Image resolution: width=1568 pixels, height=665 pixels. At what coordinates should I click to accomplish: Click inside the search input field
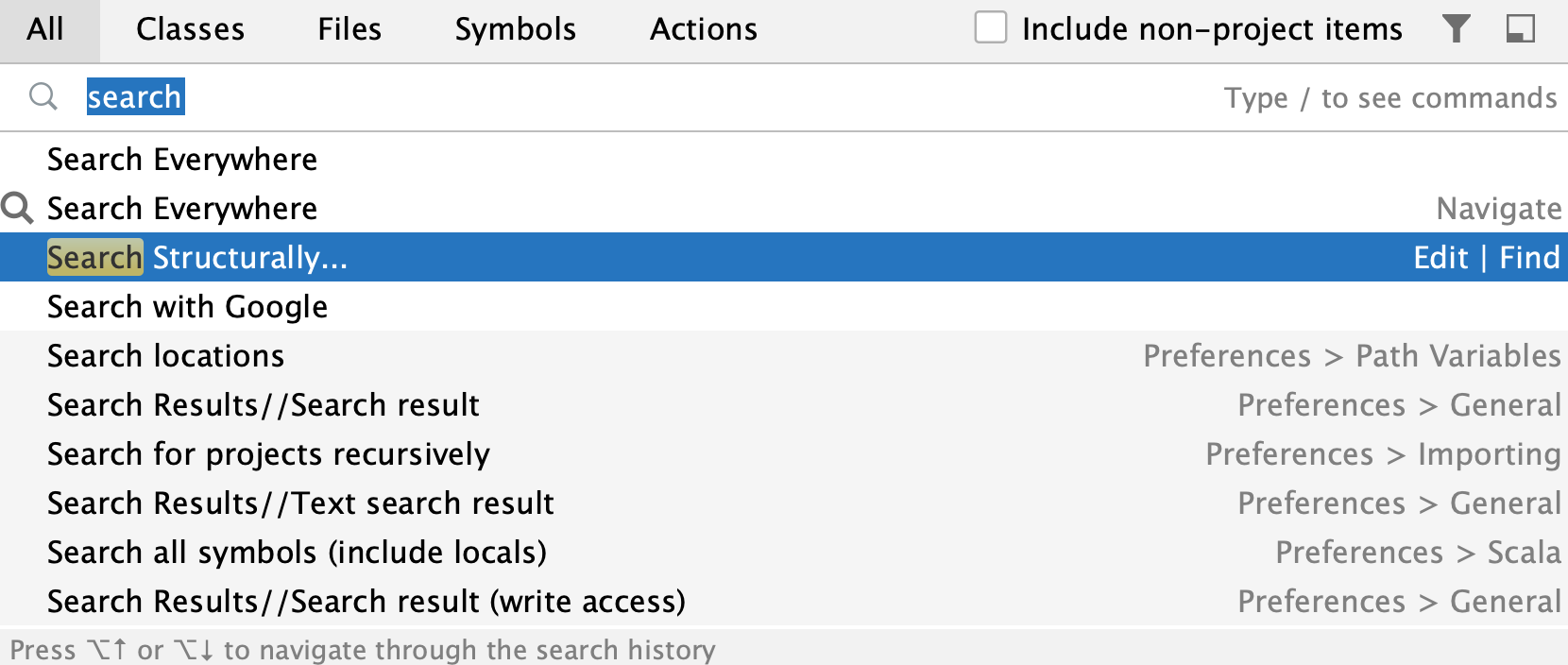pyautogui.click(x=378, y=96)
